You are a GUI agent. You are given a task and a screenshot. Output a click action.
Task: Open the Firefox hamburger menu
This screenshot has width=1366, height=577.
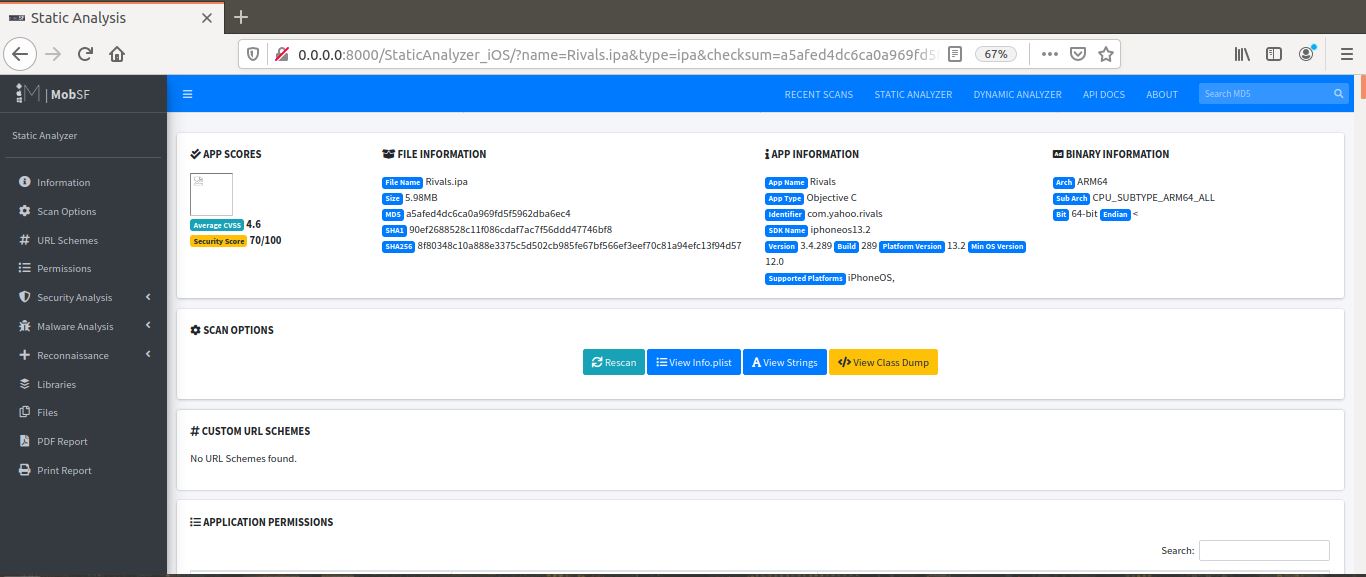click(1346, 54)
